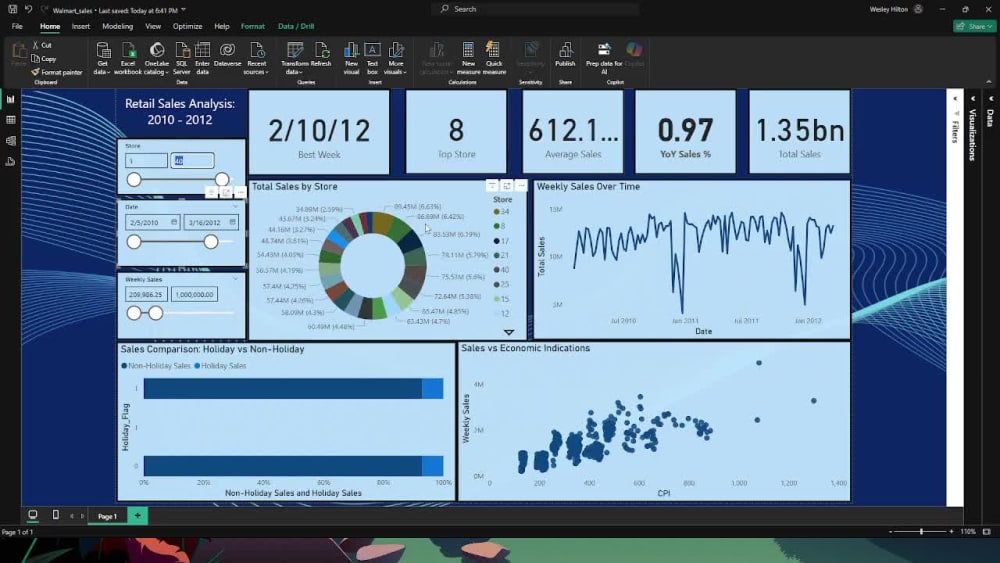
Task: Switch to mobile layout at bottom
Action: [x=55, y=515]
